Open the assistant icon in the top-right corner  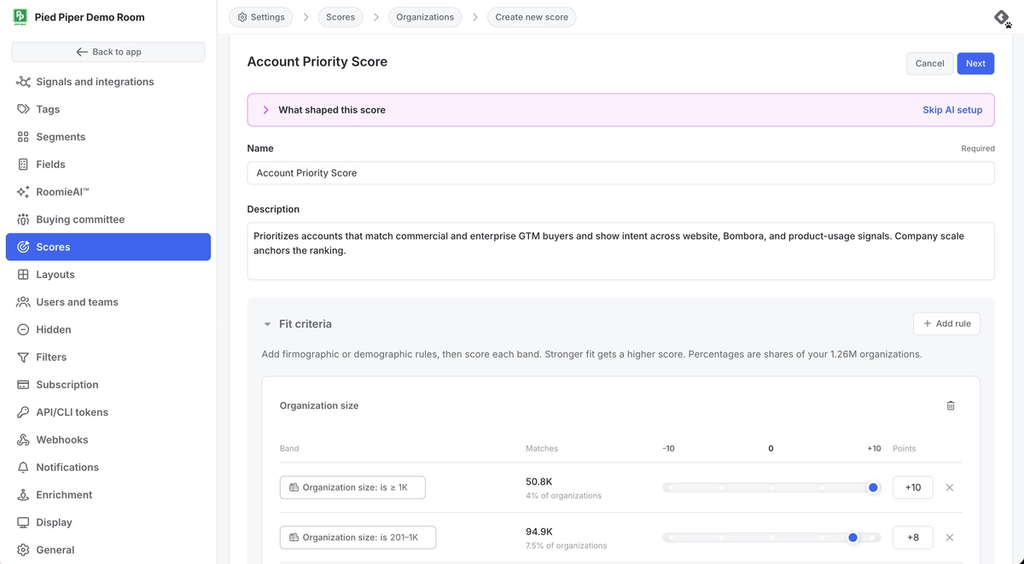[1002, 18]
